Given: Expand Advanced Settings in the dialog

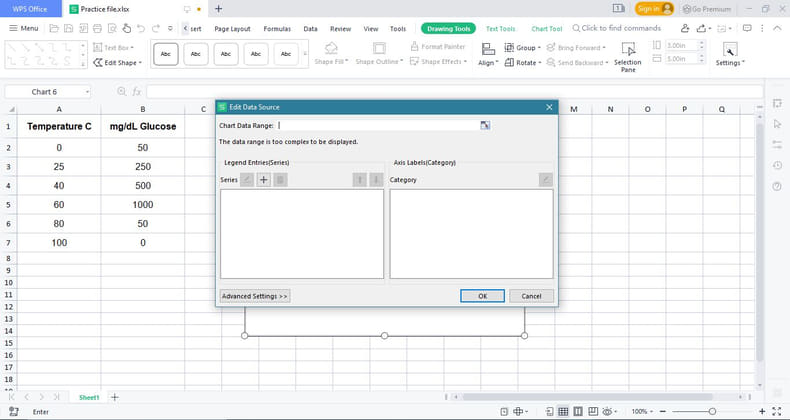Looking at the screenshot, I should [255, 296].
